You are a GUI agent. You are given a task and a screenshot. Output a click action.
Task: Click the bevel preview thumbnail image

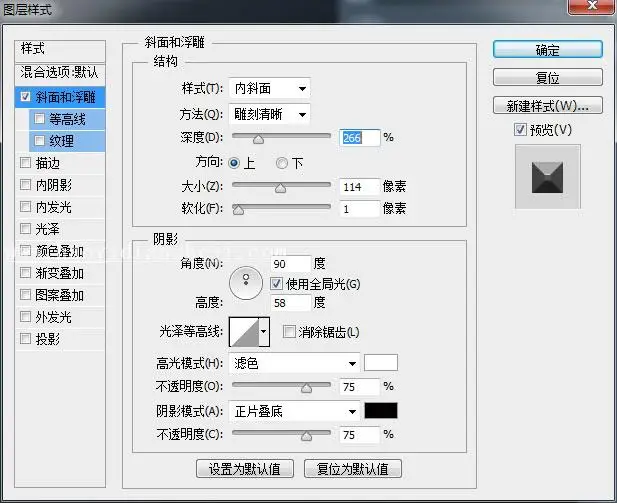coord(547,177)
